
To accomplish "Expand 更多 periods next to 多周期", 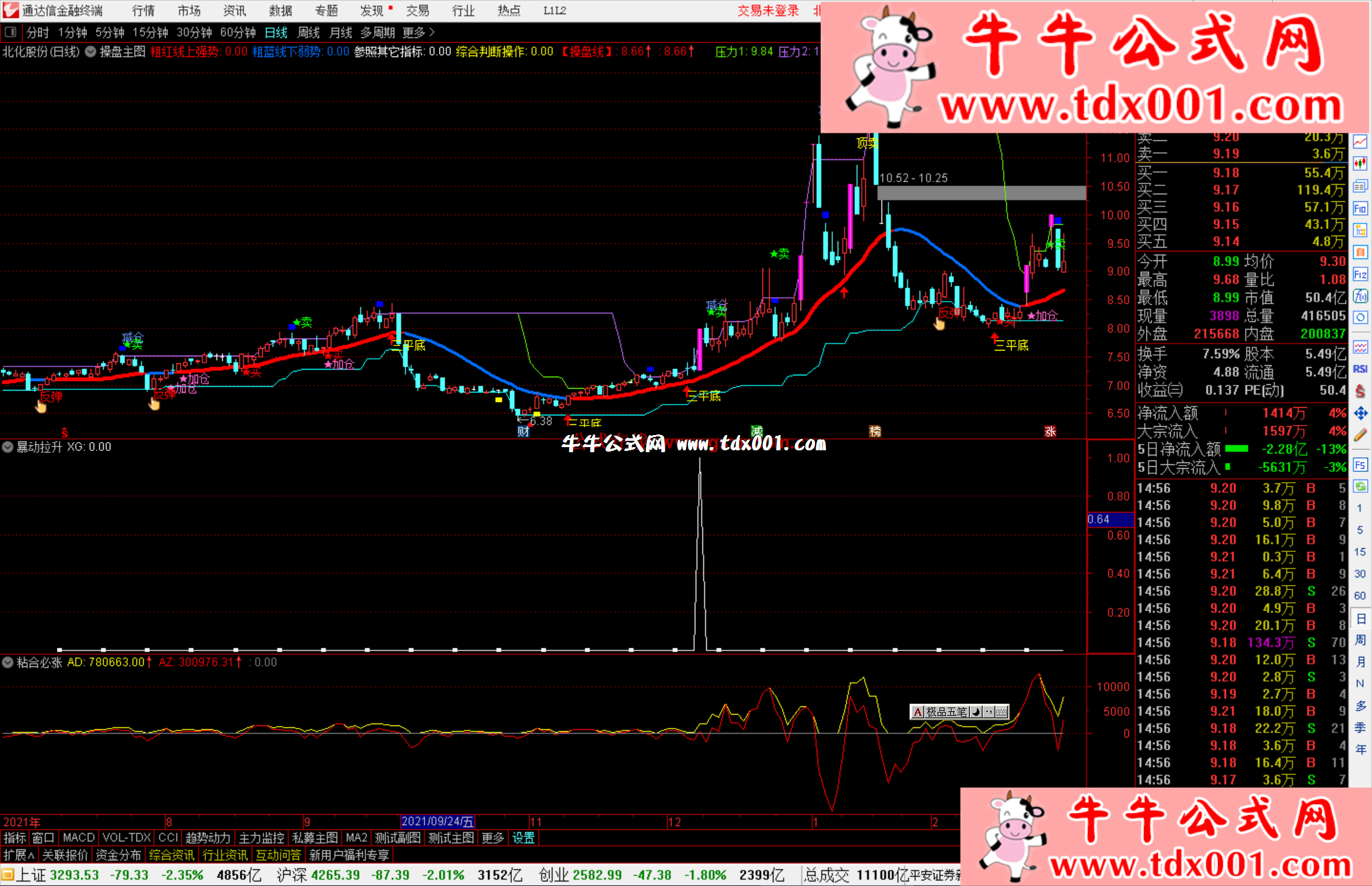I will pos(419,32).
